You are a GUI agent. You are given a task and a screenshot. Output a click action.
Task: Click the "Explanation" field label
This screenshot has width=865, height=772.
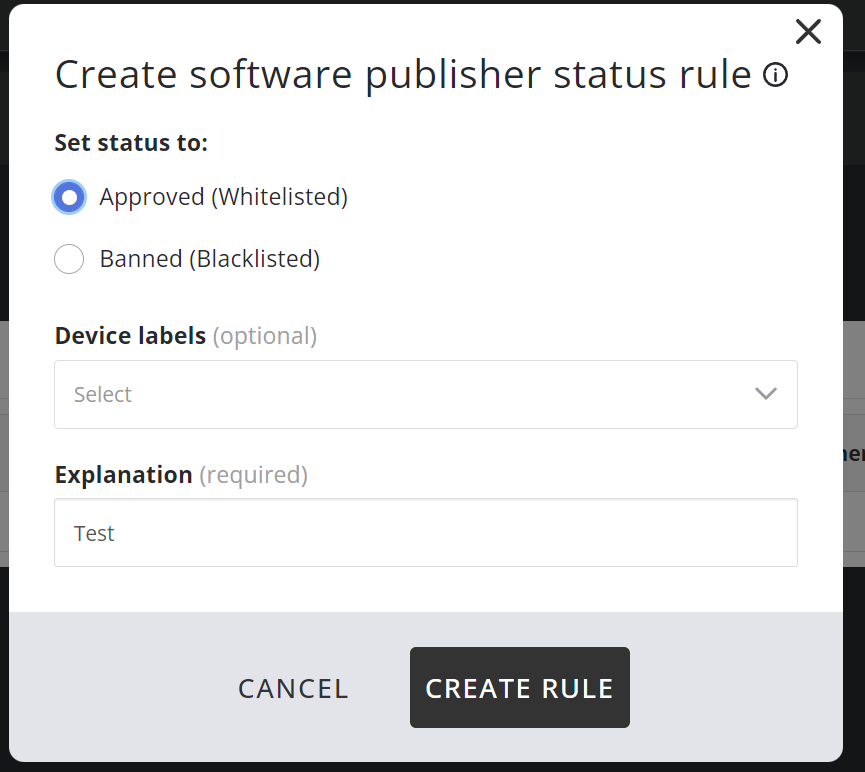pyautogui.click(x=123, y=475)
